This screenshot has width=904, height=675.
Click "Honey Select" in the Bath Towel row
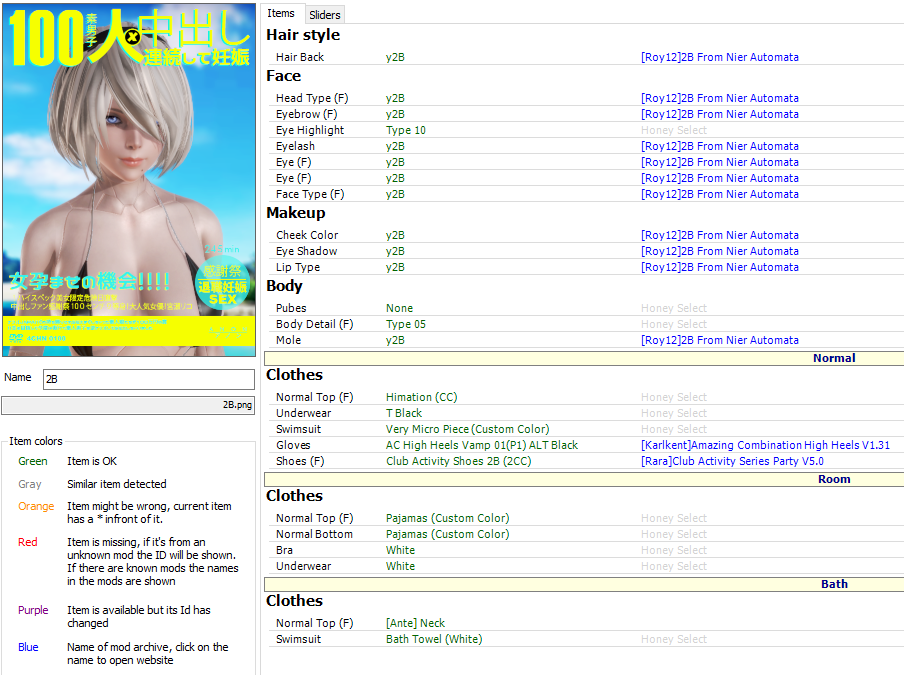[x=674, y=639]
